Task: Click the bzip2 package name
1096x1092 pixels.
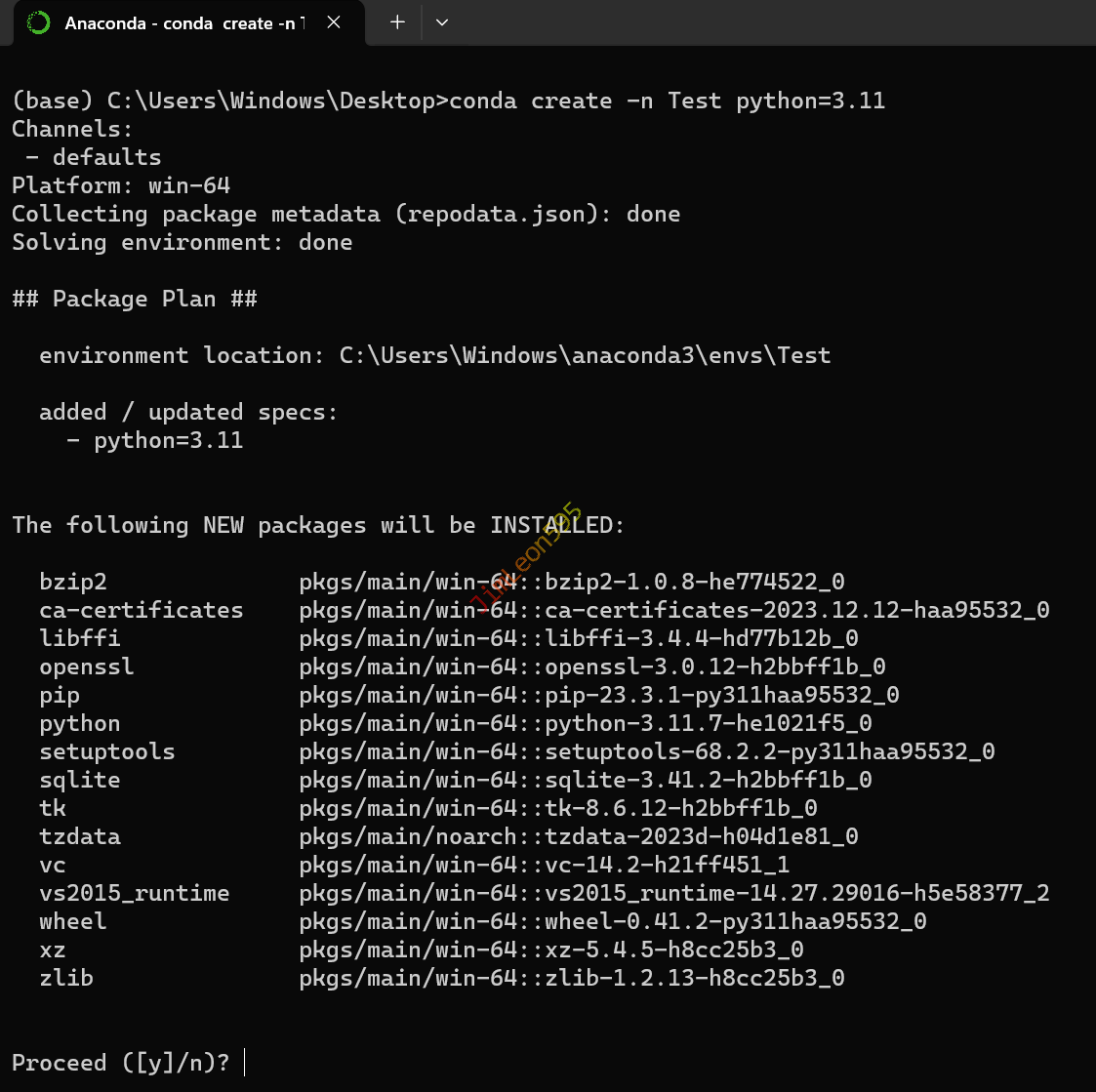Action: [73, 582]
